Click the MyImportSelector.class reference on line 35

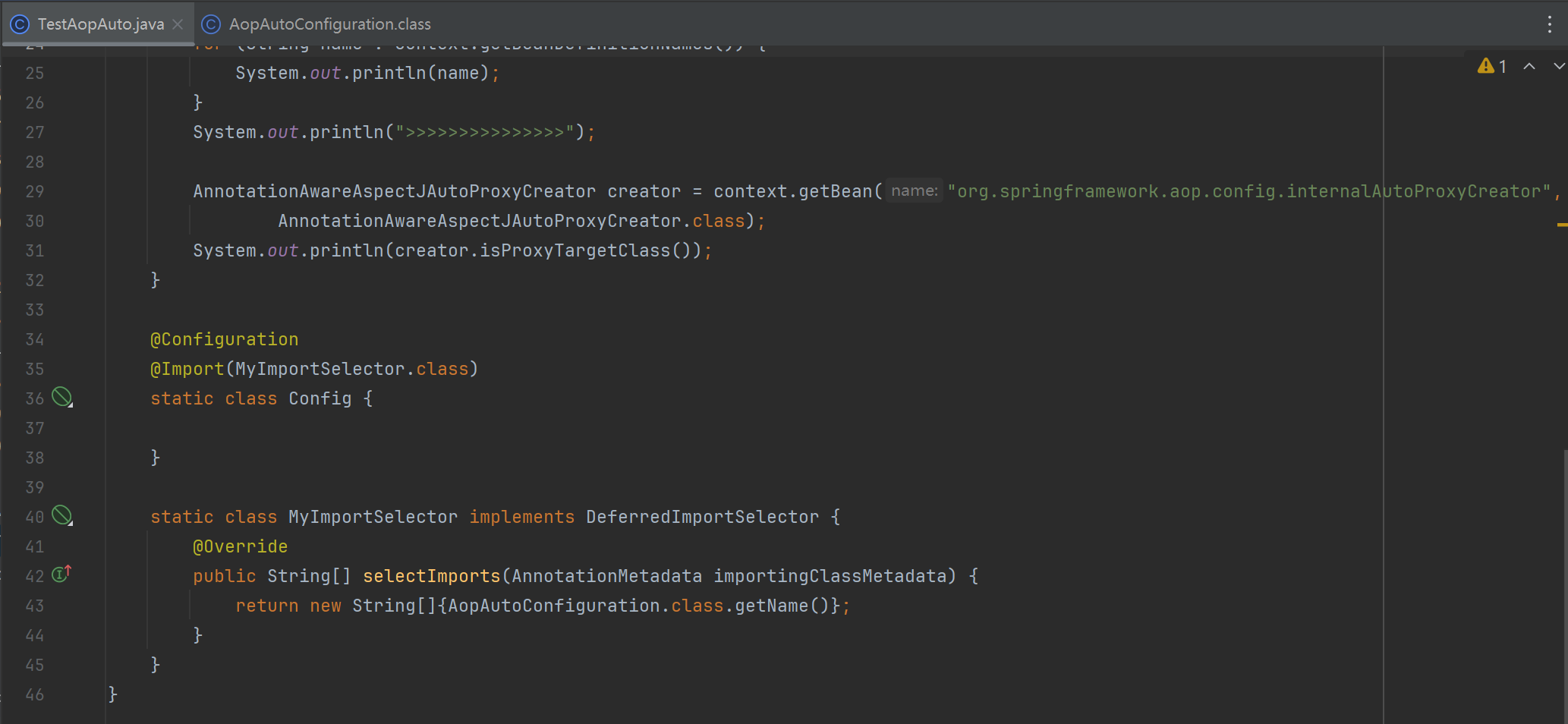pos(352,369)
